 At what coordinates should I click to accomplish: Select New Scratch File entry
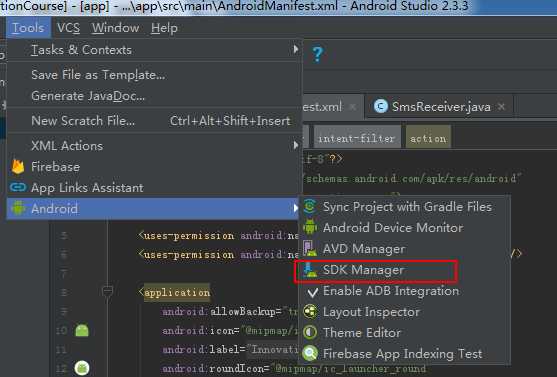click(155, 121)
